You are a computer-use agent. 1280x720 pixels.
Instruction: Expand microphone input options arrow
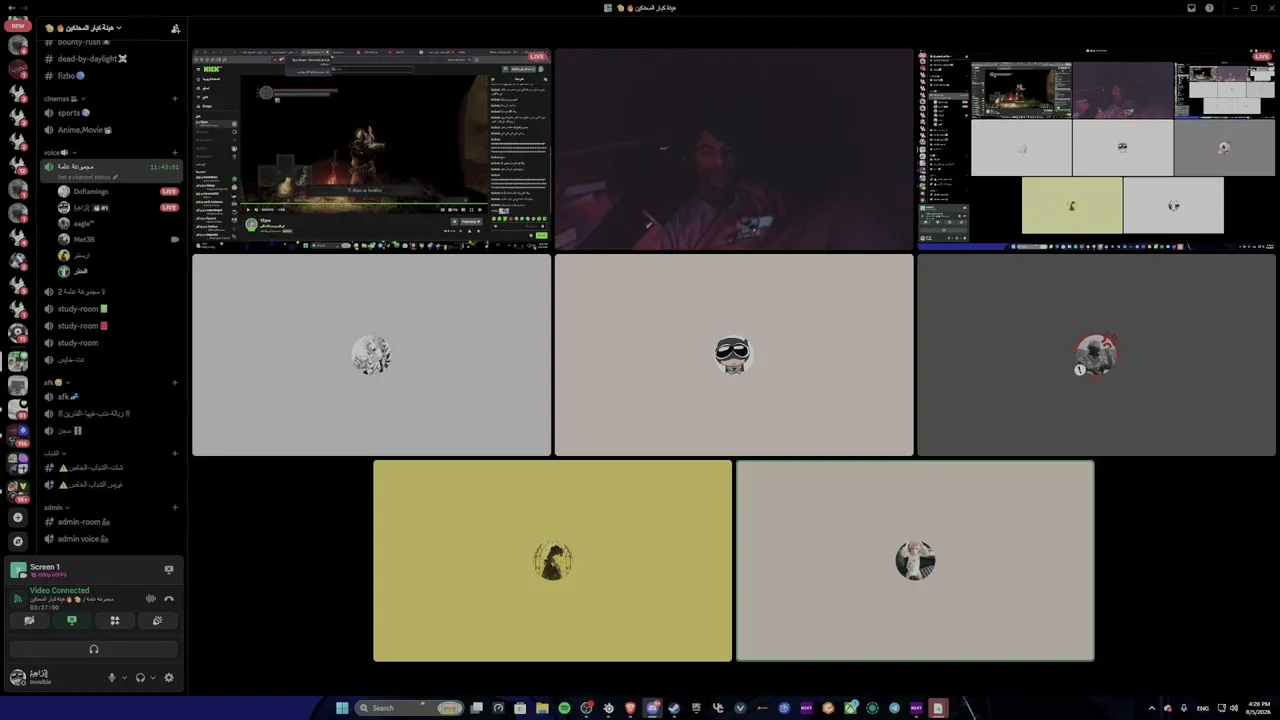pyautogui.click(x=124, y=677)
